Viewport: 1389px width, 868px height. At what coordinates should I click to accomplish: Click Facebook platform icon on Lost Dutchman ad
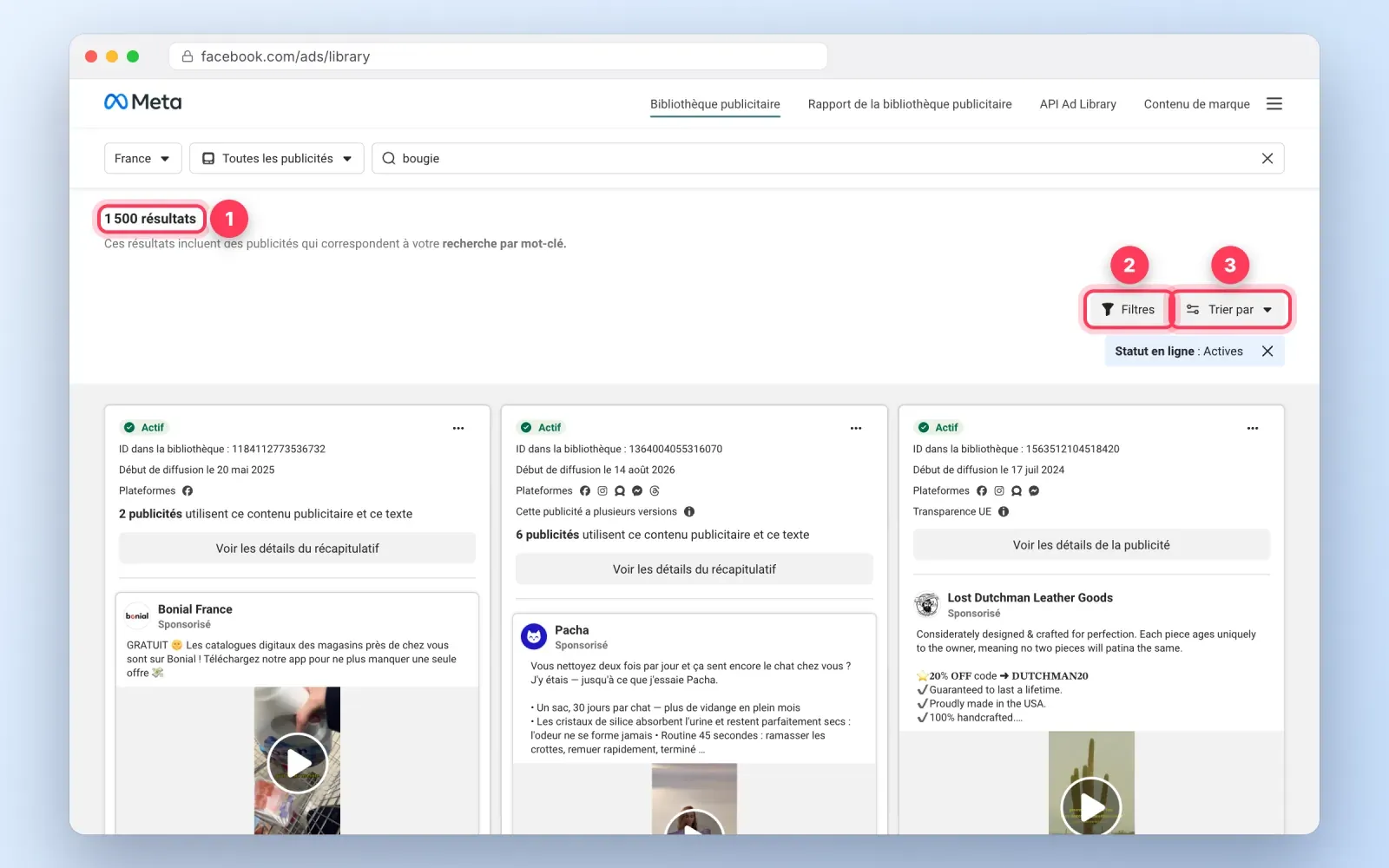(982, 491)
